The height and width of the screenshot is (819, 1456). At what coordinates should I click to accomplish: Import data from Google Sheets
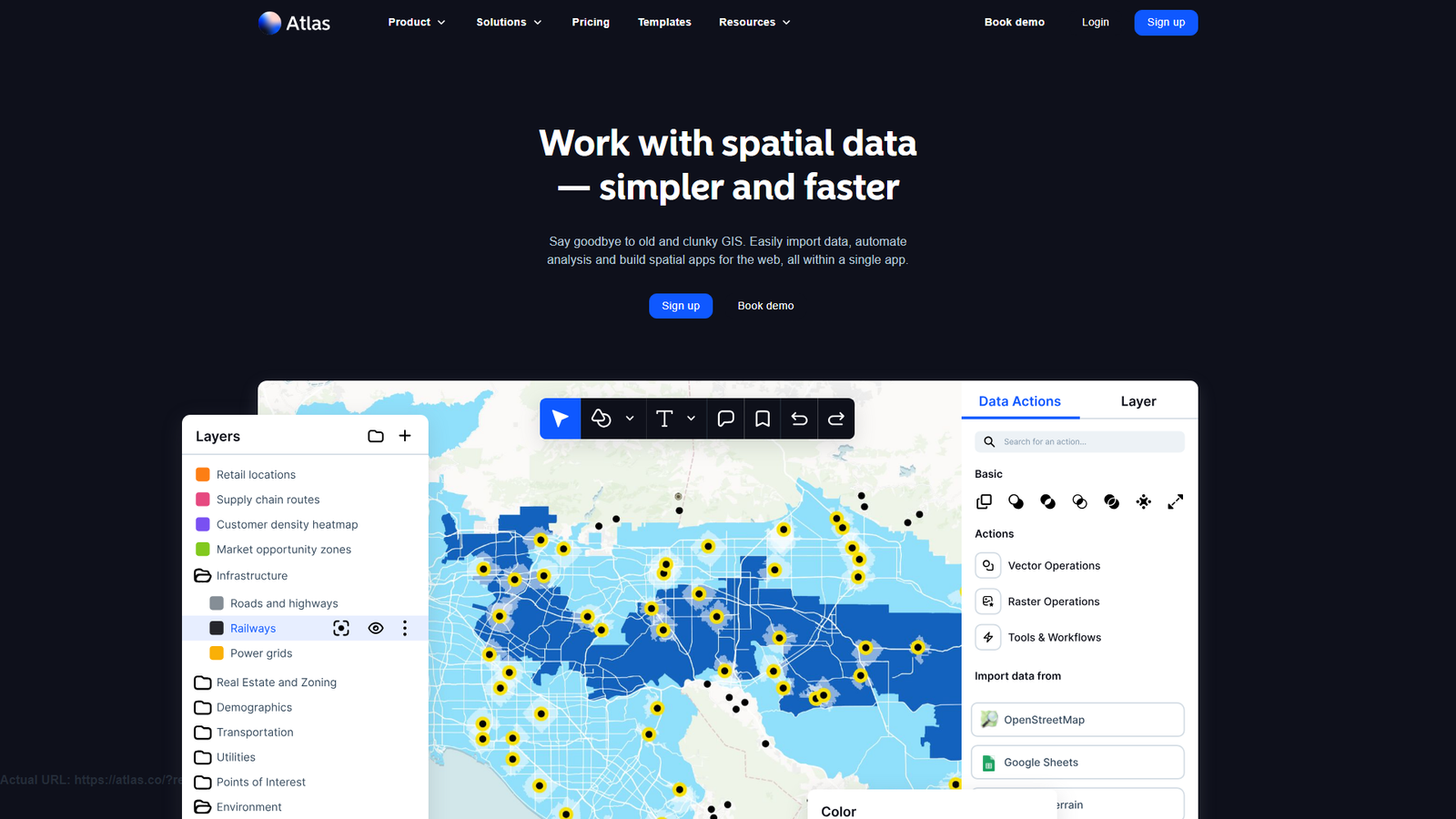(x=1077, y=762)
